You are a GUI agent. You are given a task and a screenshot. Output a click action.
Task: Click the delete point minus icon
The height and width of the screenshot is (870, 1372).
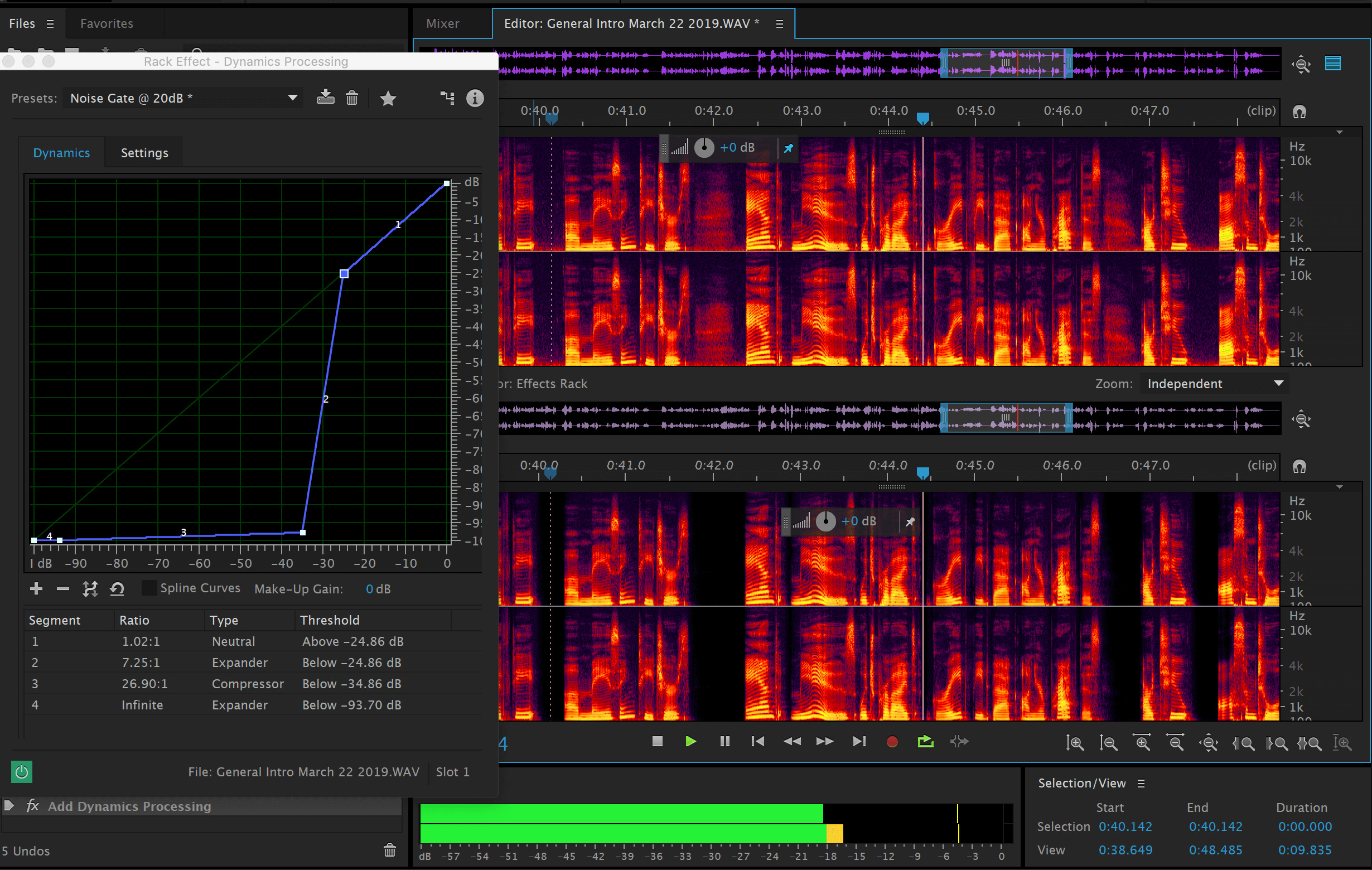tap(62, 588)
